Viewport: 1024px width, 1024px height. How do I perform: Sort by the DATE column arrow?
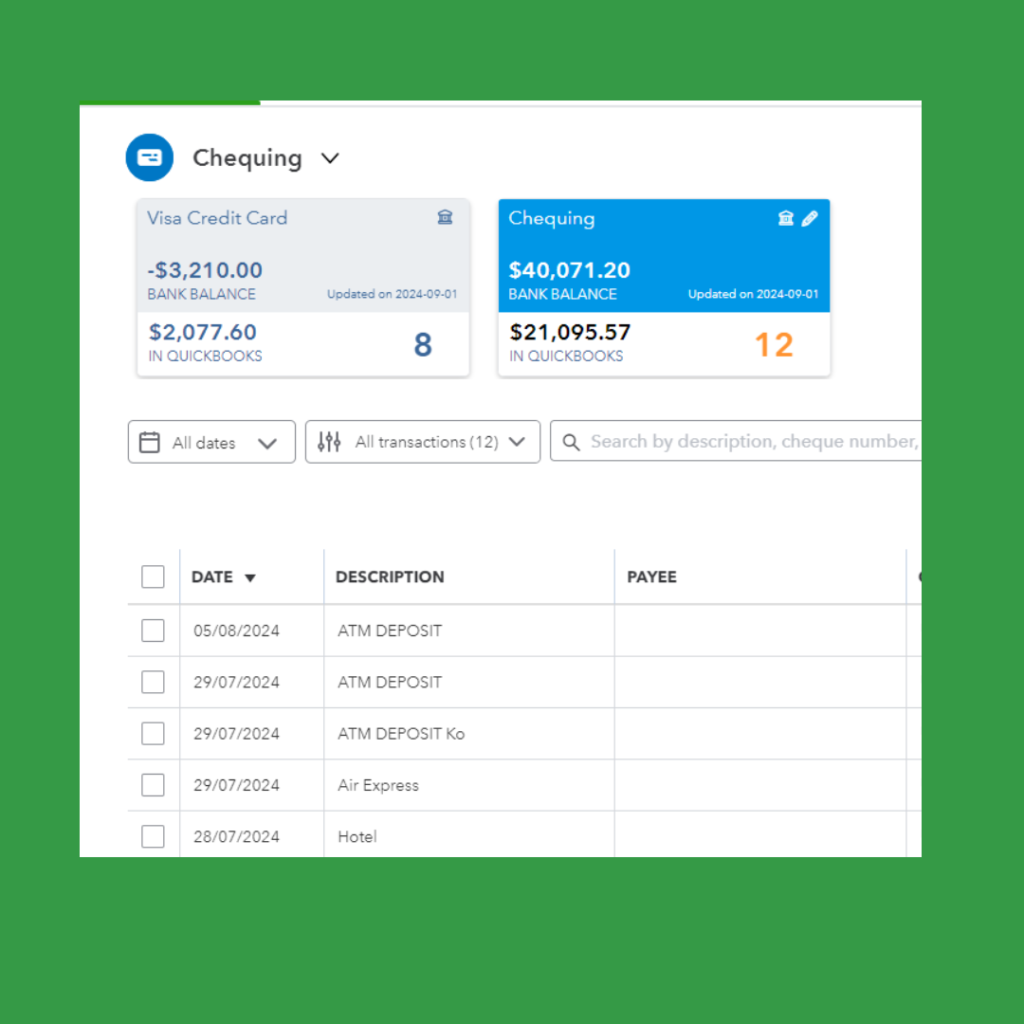[x=250, y=578]
